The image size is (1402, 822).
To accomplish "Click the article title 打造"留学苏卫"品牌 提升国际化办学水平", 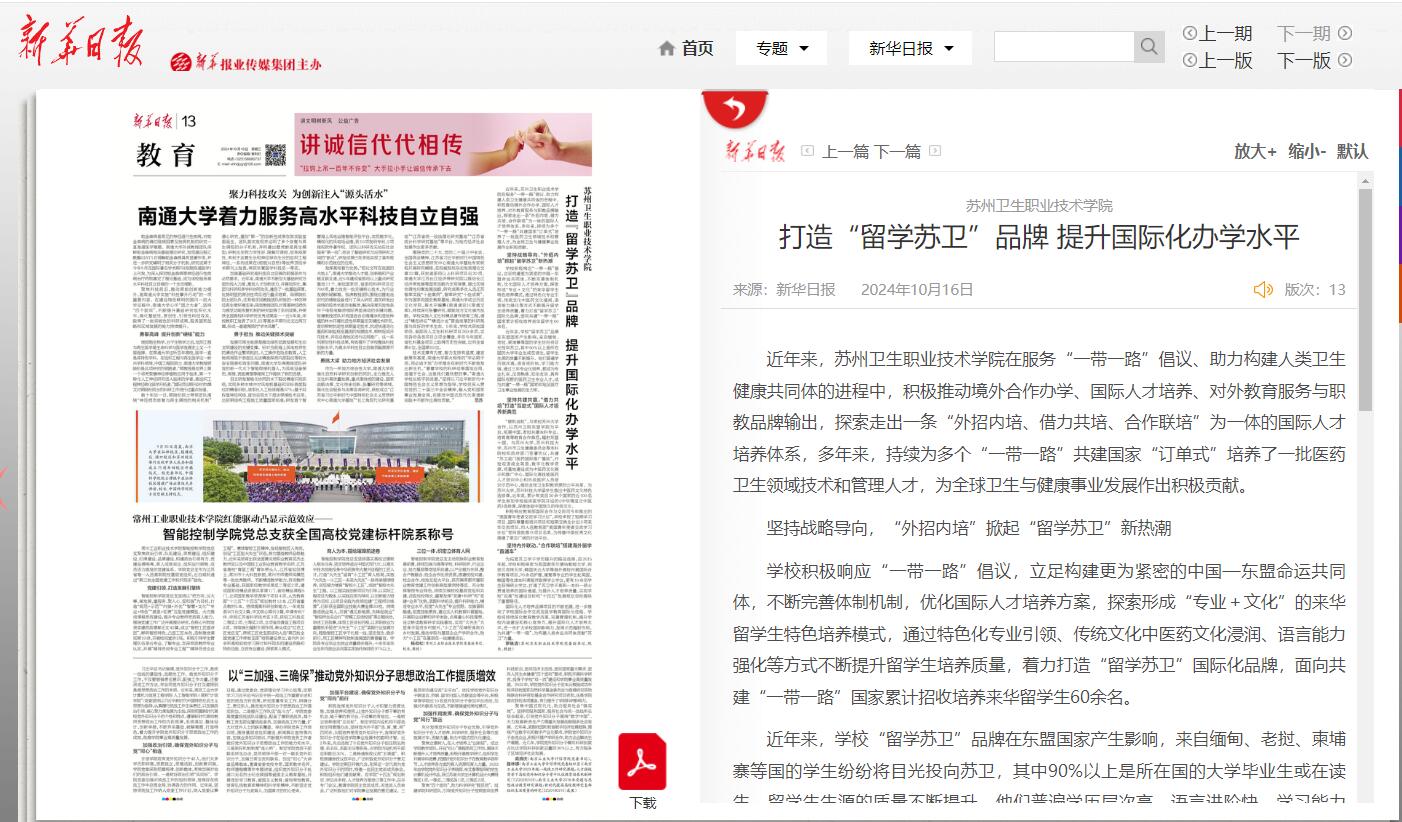I will click(1039, 238).
